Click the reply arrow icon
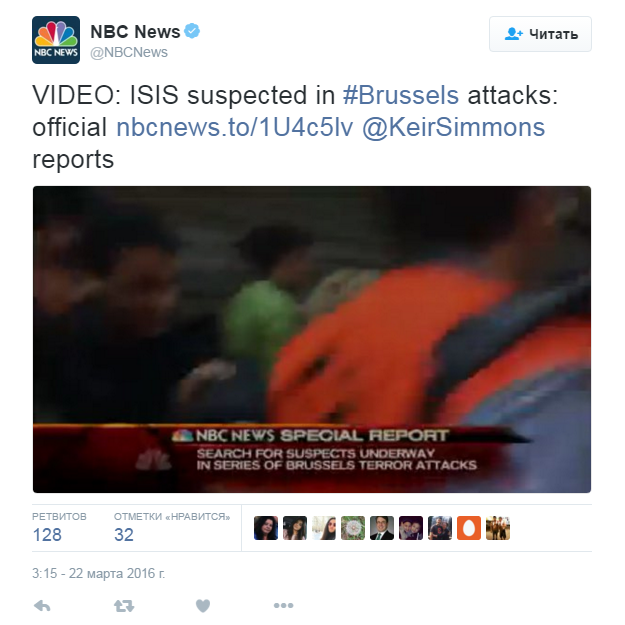This screenshot has height=625, width=625. tap(42, 606)
